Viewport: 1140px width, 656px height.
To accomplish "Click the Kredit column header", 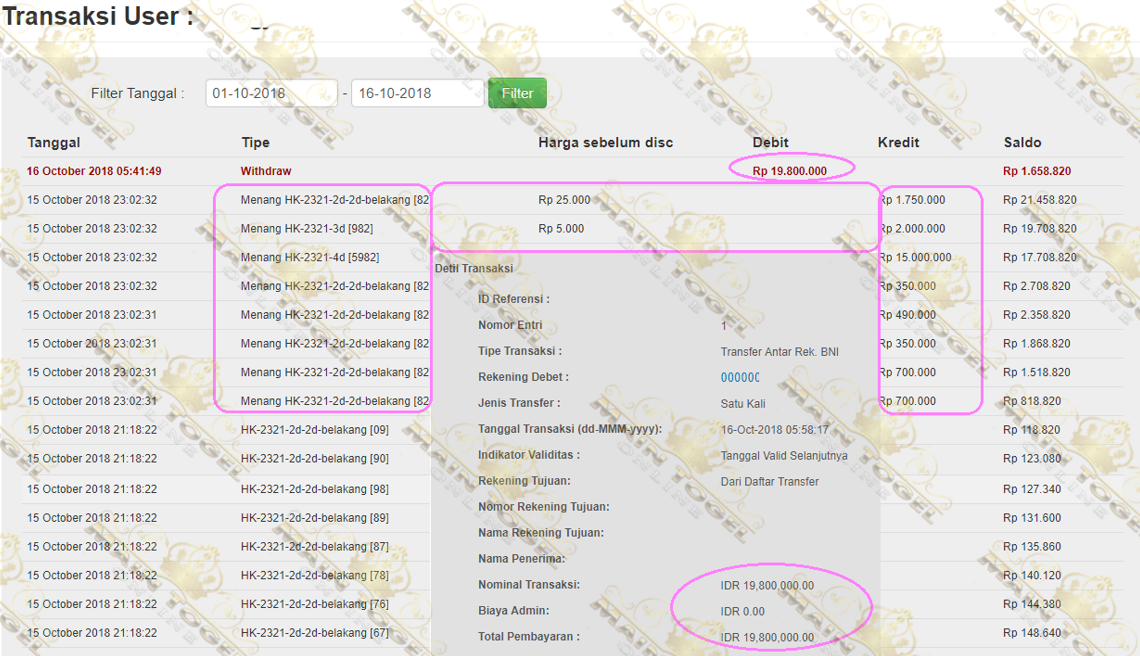I will click(898, 143).
